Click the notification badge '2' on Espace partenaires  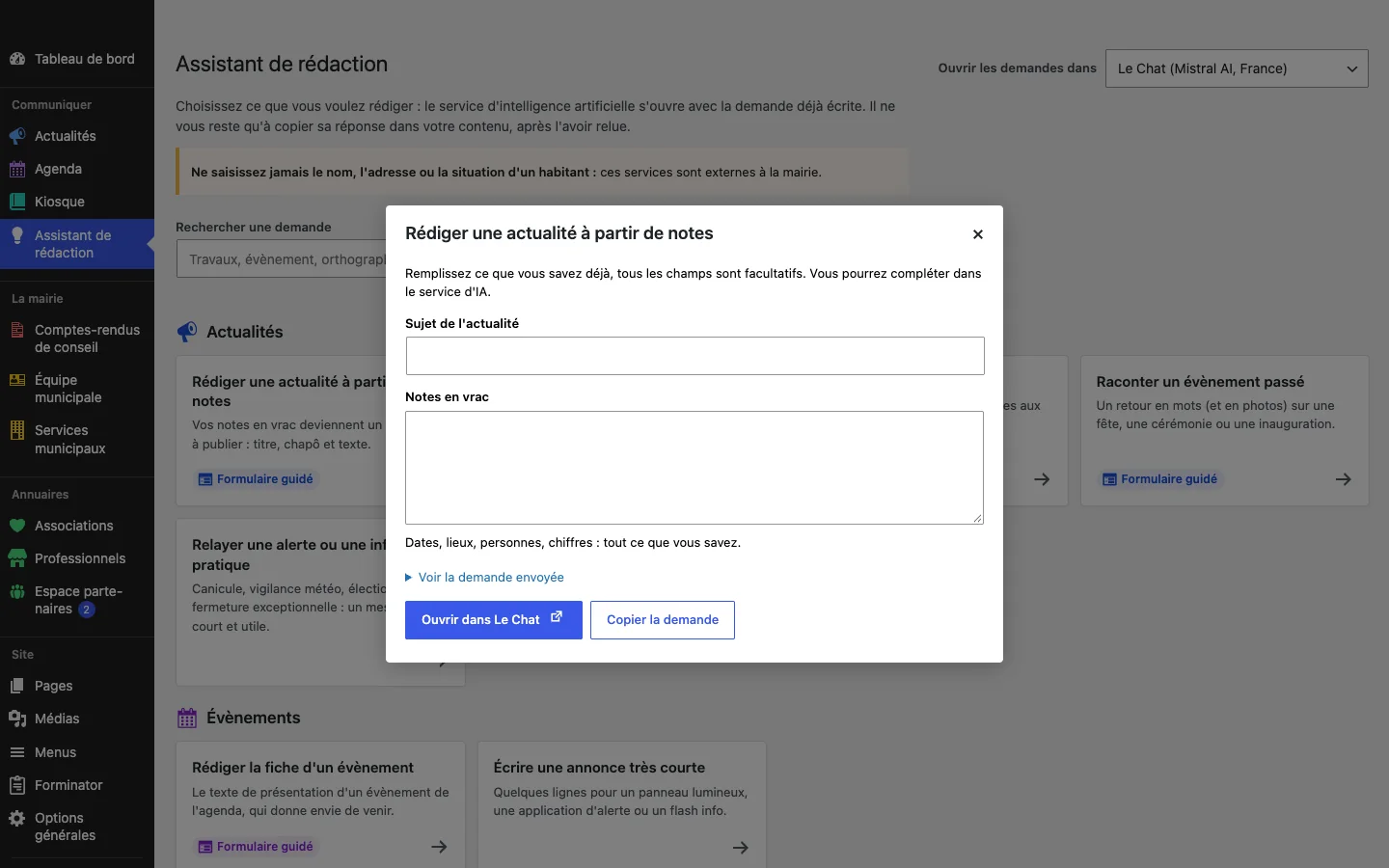point(87,610)
